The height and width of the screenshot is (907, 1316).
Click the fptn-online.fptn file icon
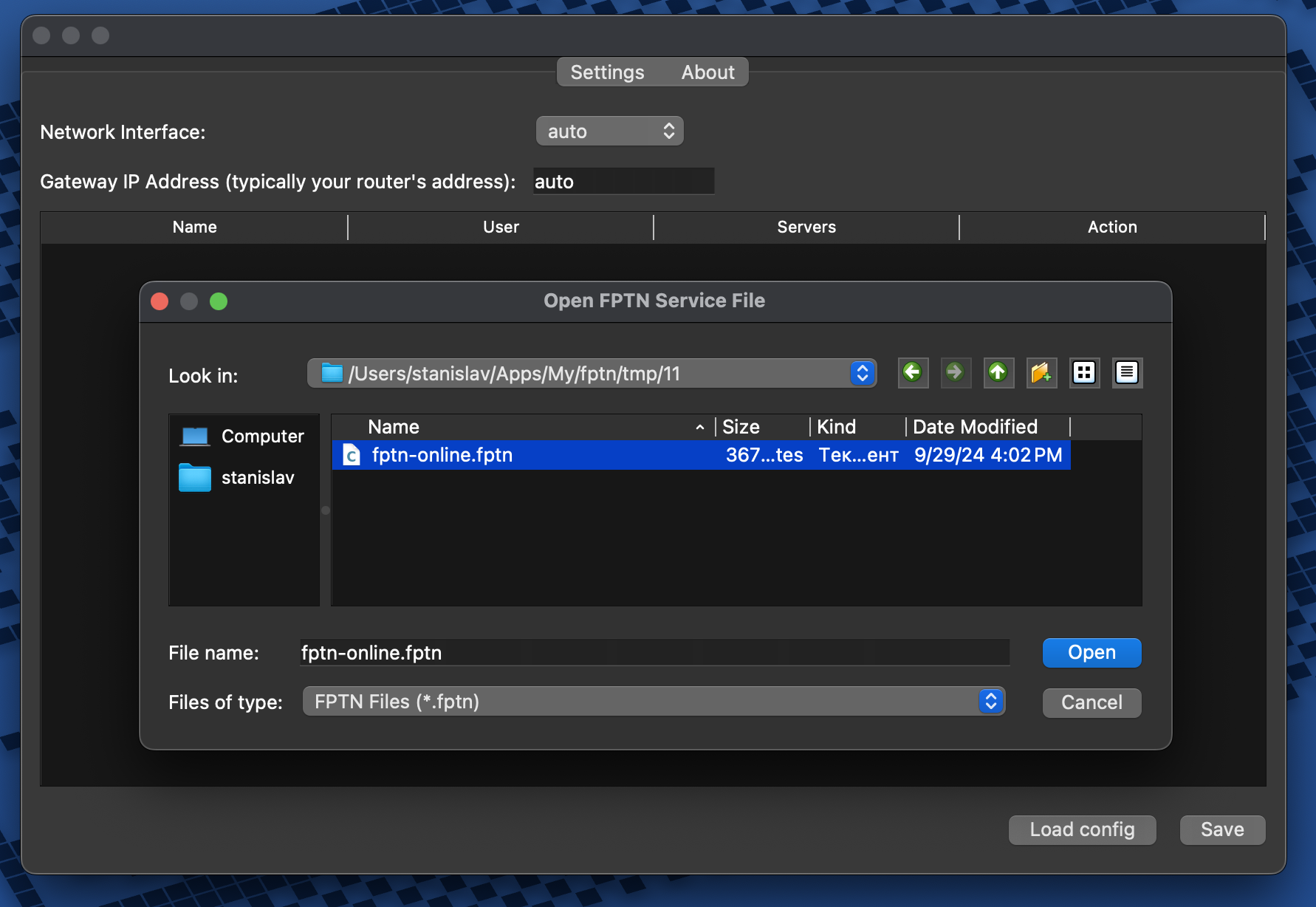tap(352, 456)
